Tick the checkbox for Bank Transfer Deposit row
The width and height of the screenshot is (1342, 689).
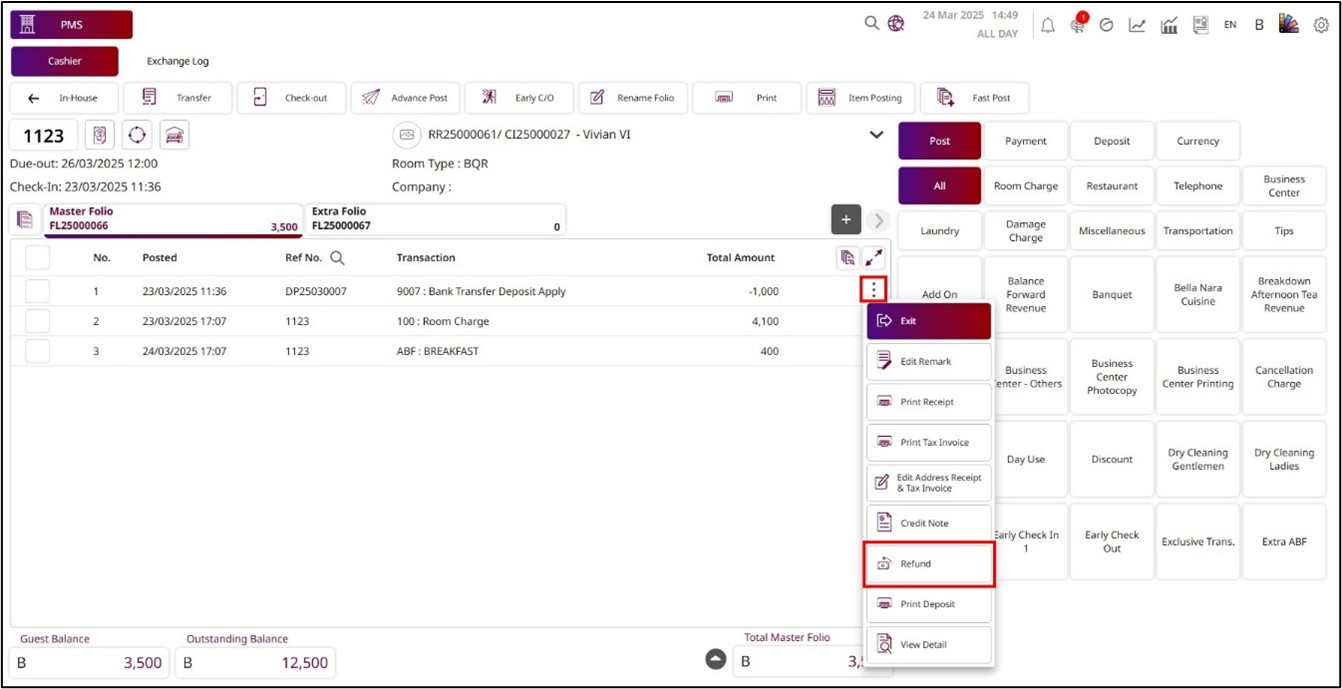pos(37,291)
